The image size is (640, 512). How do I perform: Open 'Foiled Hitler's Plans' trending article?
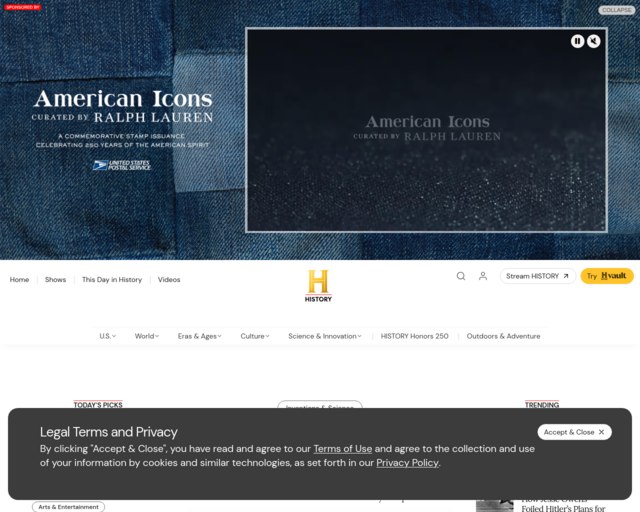click(563, 508)
